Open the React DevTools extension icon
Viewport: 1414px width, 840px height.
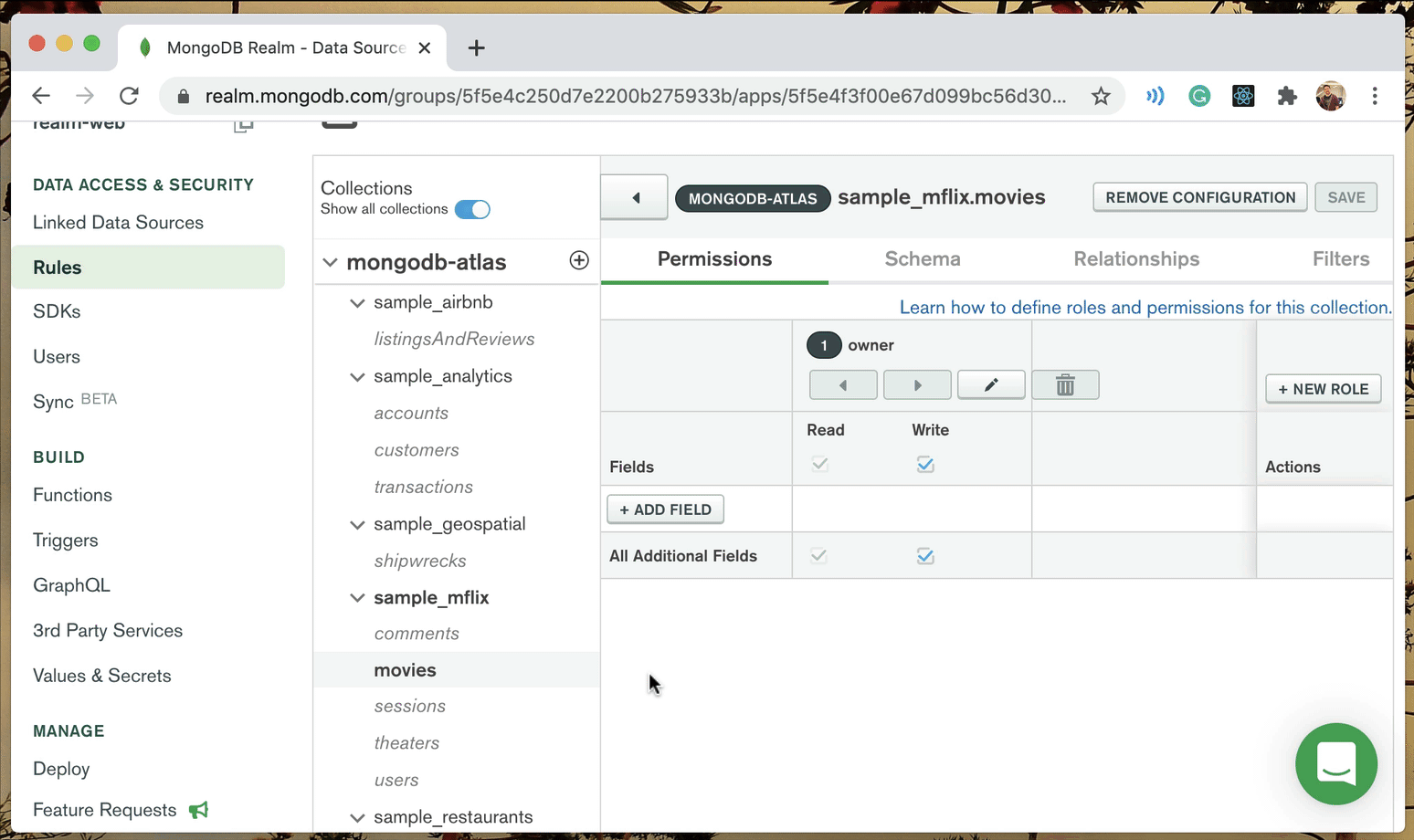(1243, 96)
